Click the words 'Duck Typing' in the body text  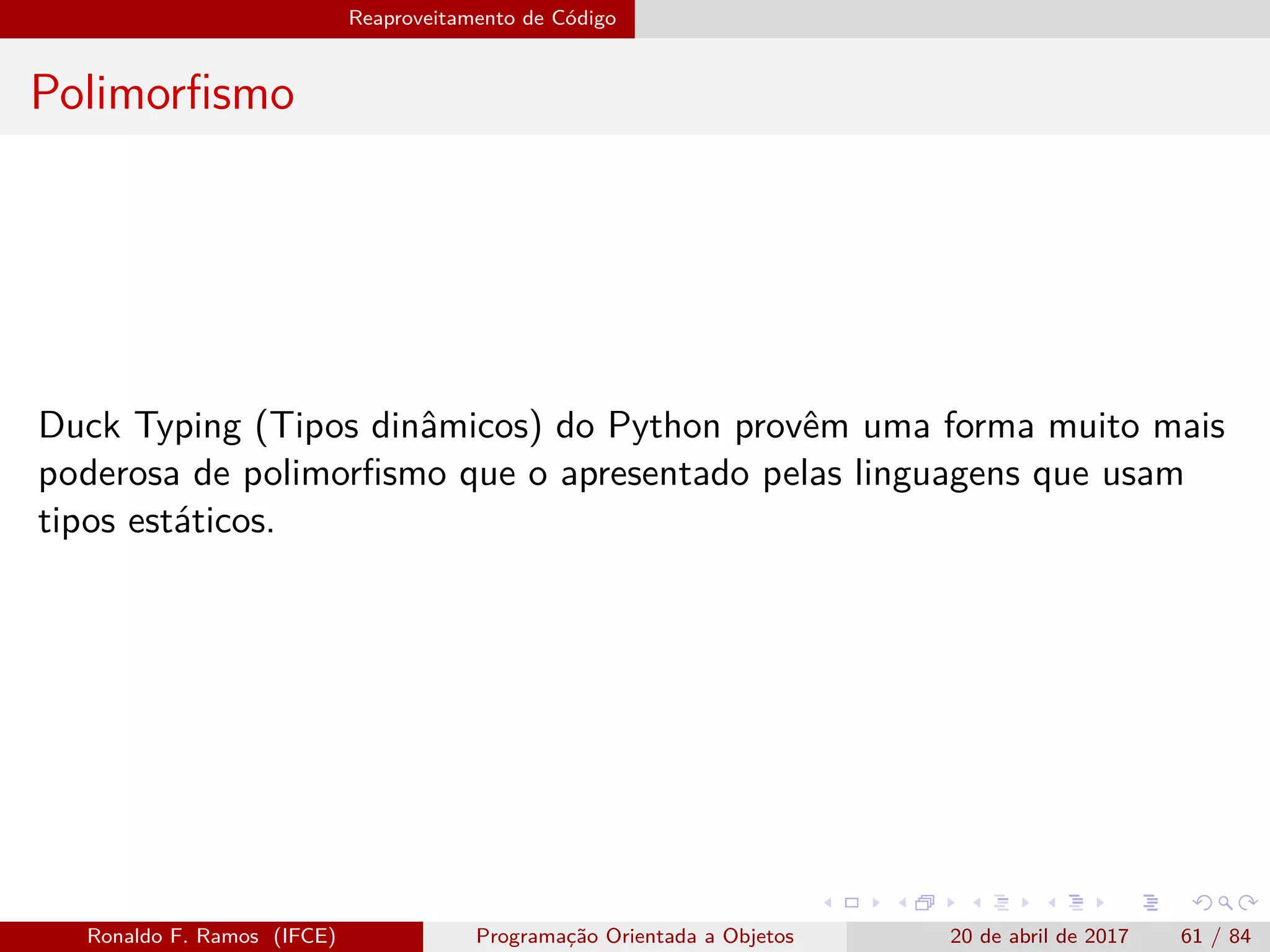click(x=140, y=426)
